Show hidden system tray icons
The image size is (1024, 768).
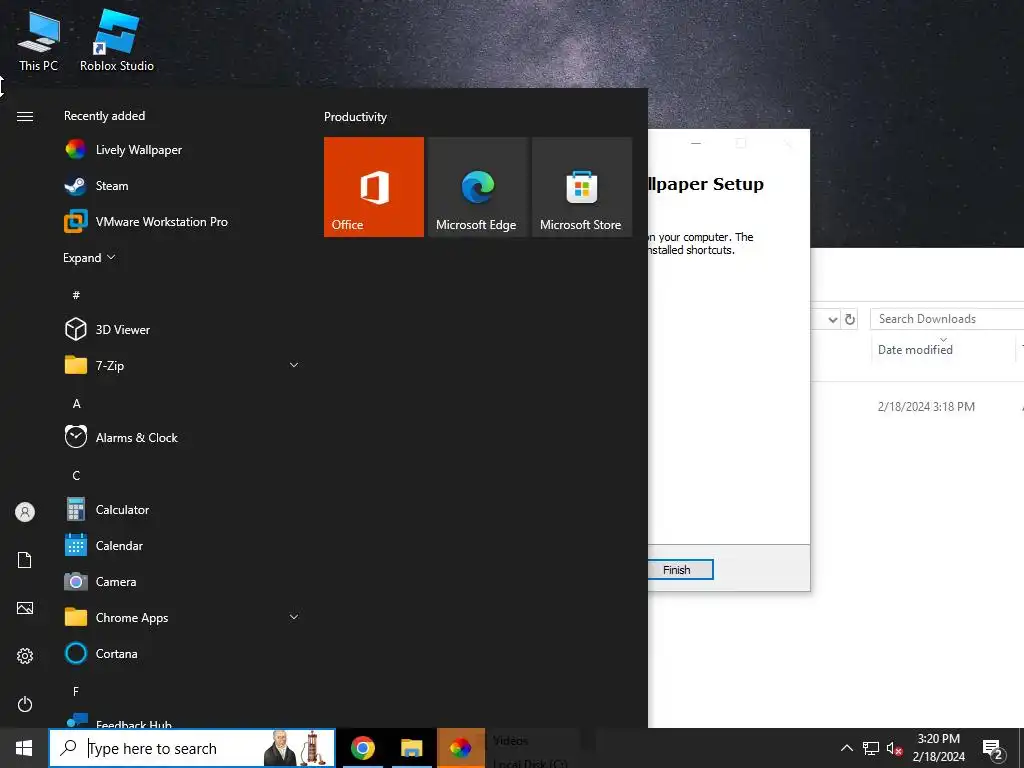pos(846,748)
